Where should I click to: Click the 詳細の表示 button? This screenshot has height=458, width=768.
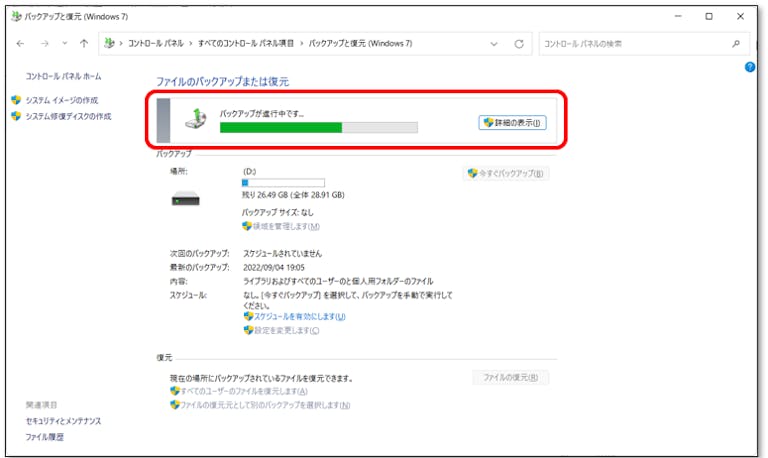click(512, 122)
